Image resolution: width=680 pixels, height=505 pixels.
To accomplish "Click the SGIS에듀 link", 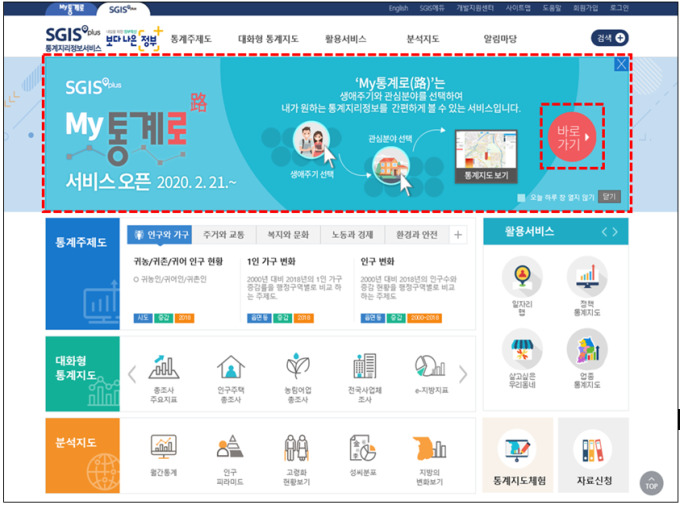I will (432, 8).
